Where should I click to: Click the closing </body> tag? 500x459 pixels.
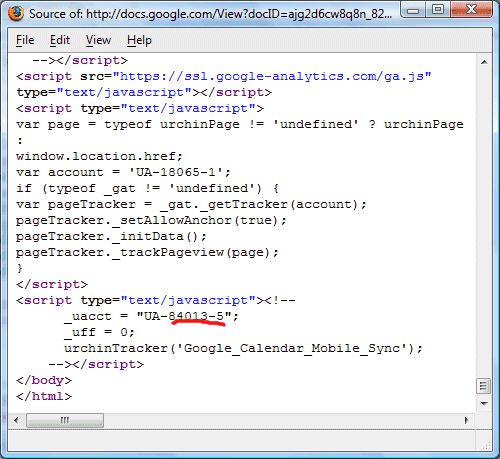(44, 380)
